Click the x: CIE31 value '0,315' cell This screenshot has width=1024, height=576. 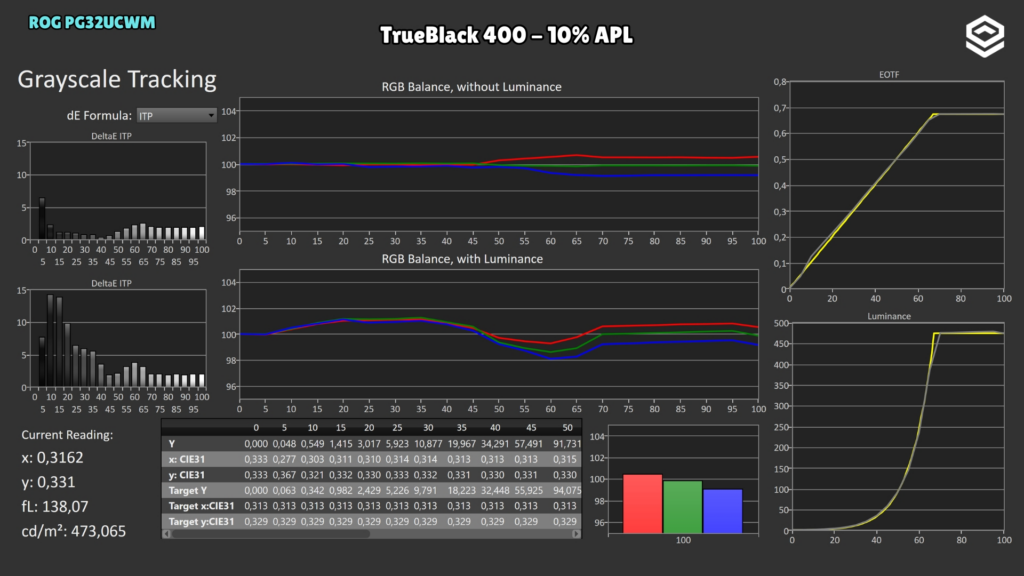[565, 459]
